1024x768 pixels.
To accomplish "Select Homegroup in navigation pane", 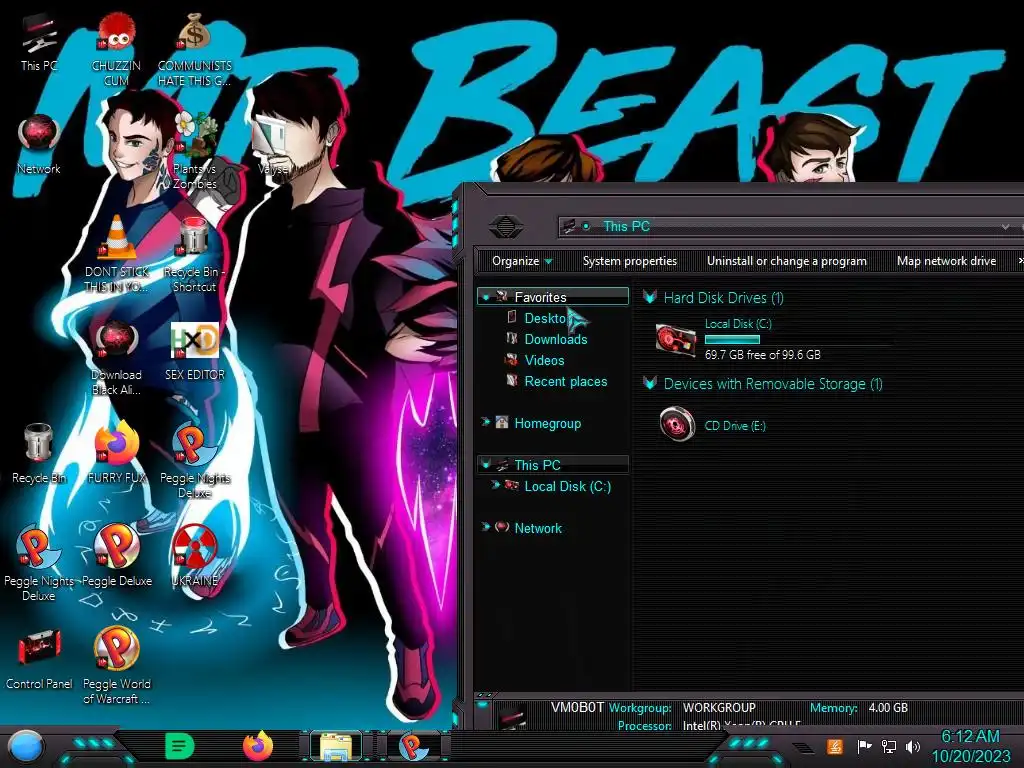I will point(547,423).
